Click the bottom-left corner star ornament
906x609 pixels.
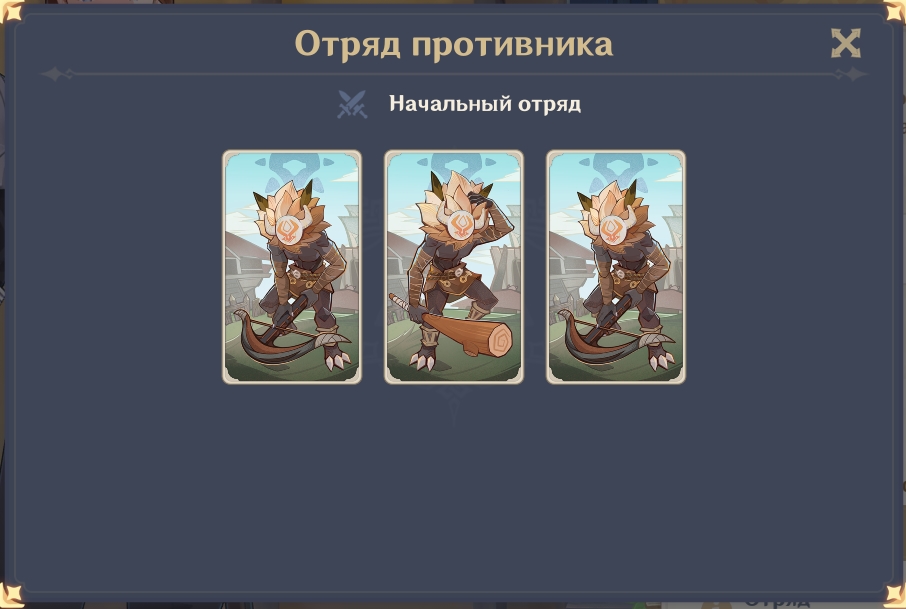12,595
